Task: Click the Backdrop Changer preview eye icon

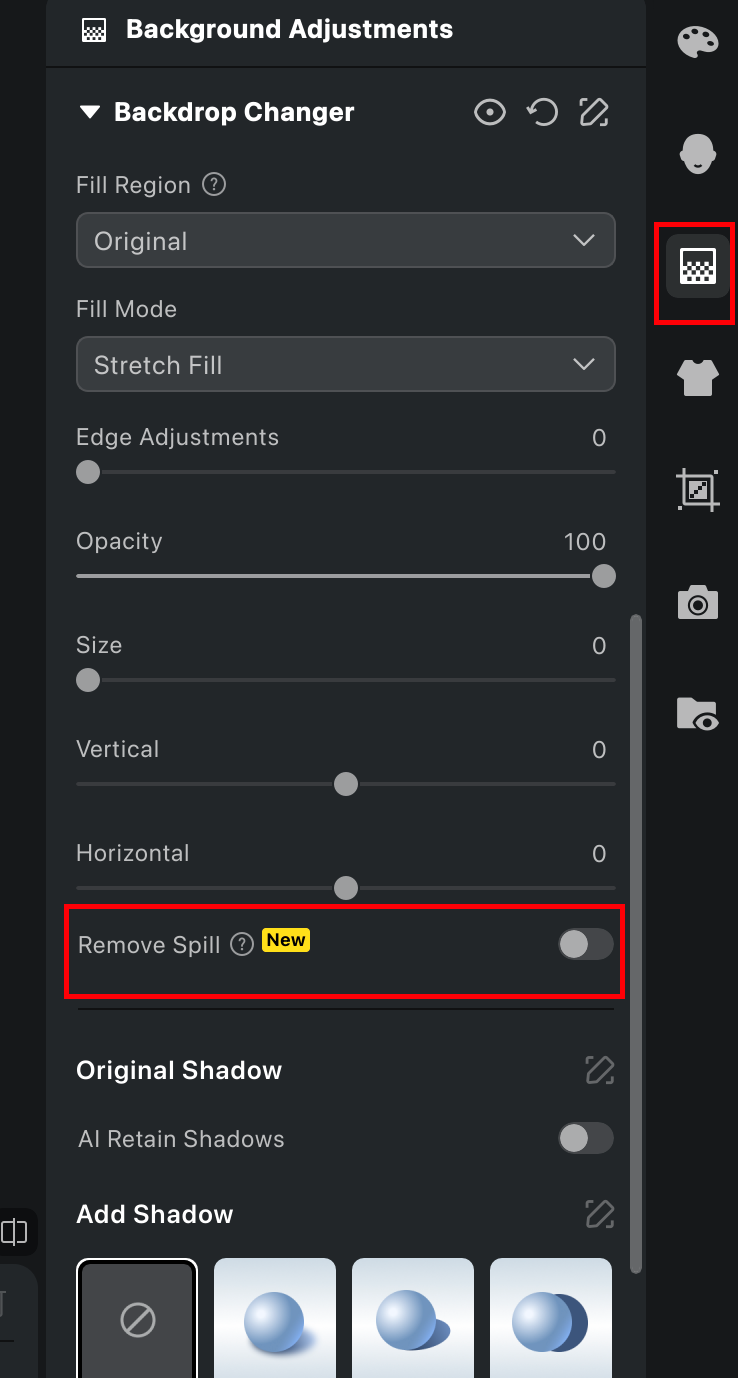Action: point(490,112)
